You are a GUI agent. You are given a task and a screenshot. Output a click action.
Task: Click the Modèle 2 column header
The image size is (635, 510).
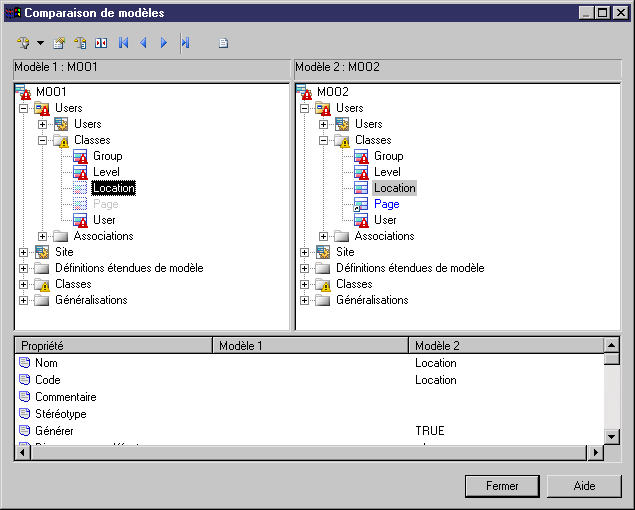coord(506,345)
